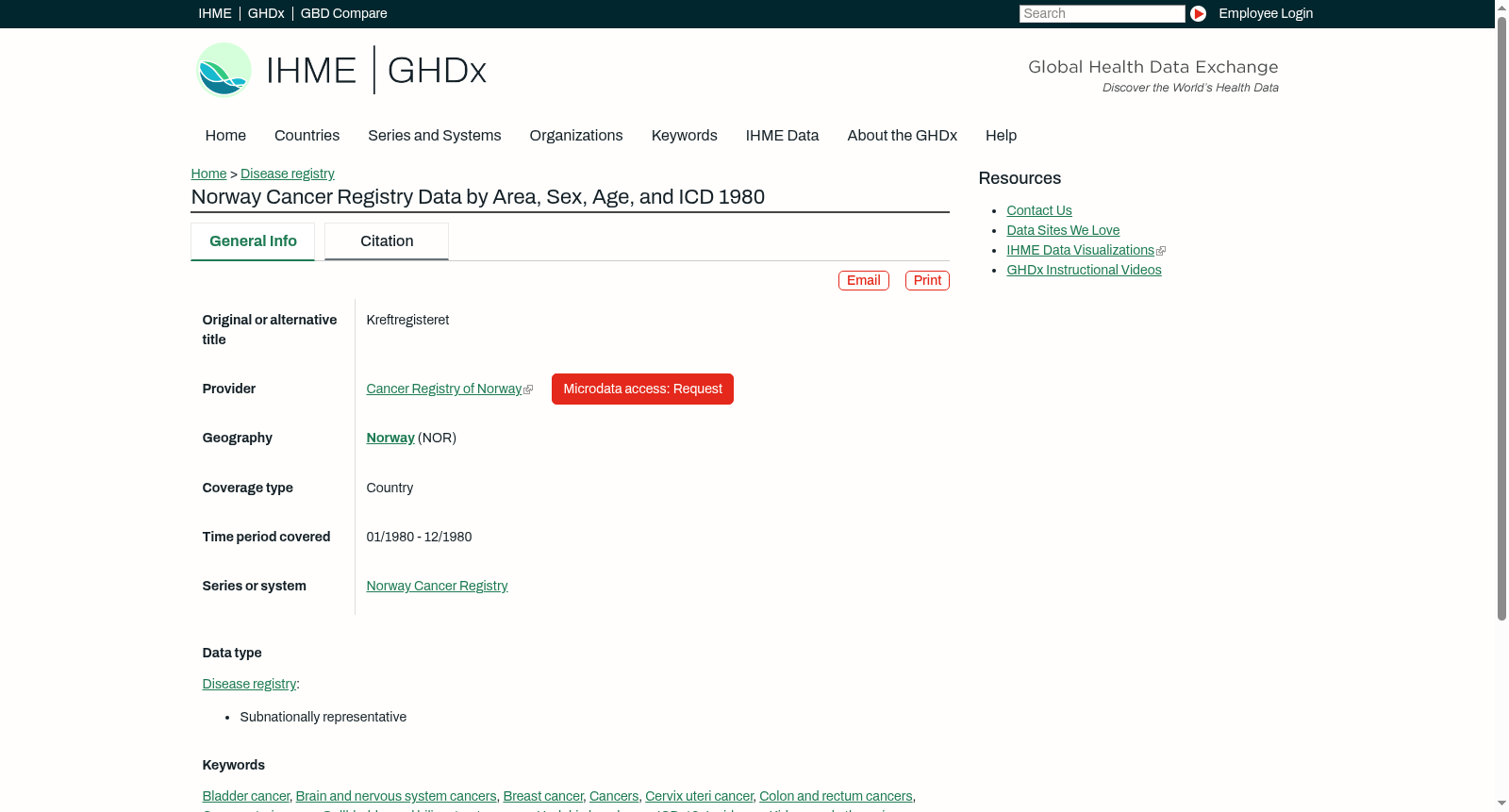
Task: Click the Microdata access: Request button
Action: click(642, 389)
